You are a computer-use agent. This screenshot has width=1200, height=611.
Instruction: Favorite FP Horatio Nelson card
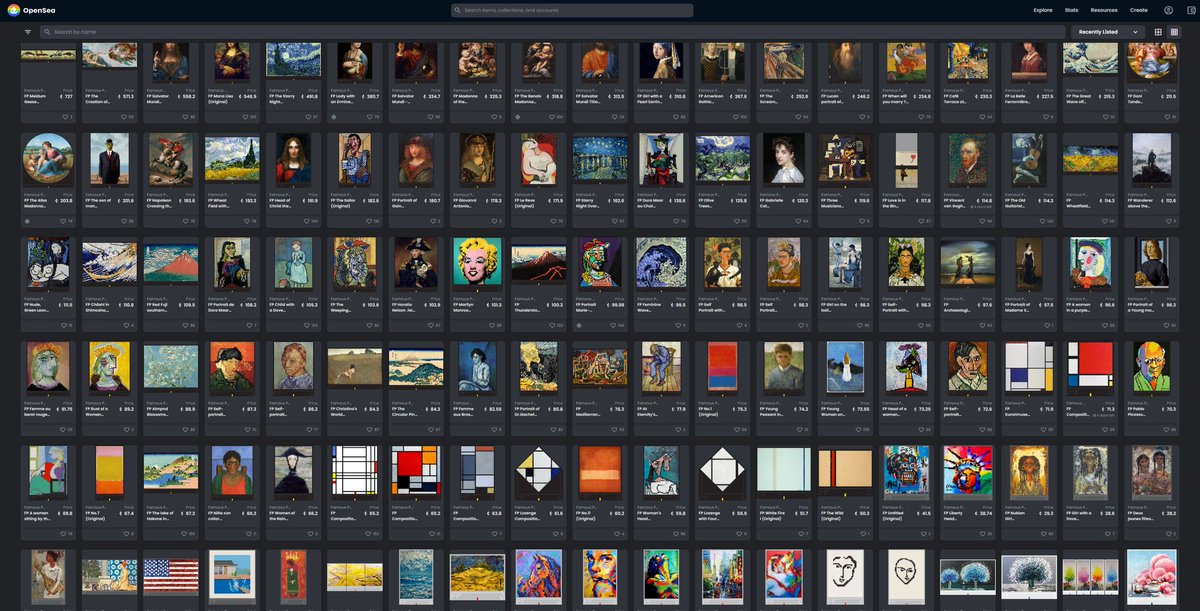[431, 325]
